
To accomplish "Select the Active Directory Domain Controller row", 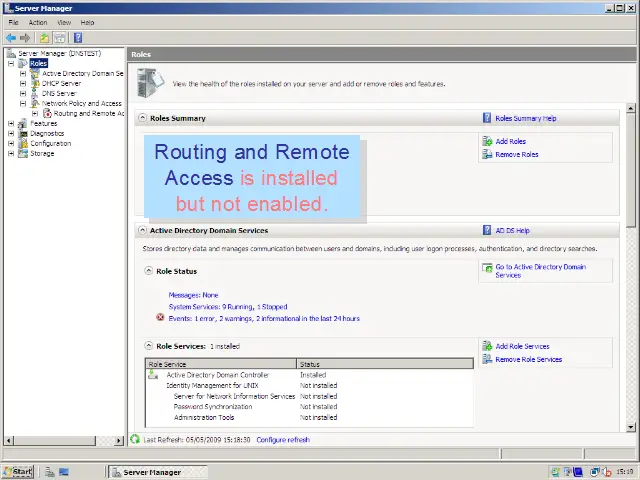I will pyautogui.click(x=309, y=375).
